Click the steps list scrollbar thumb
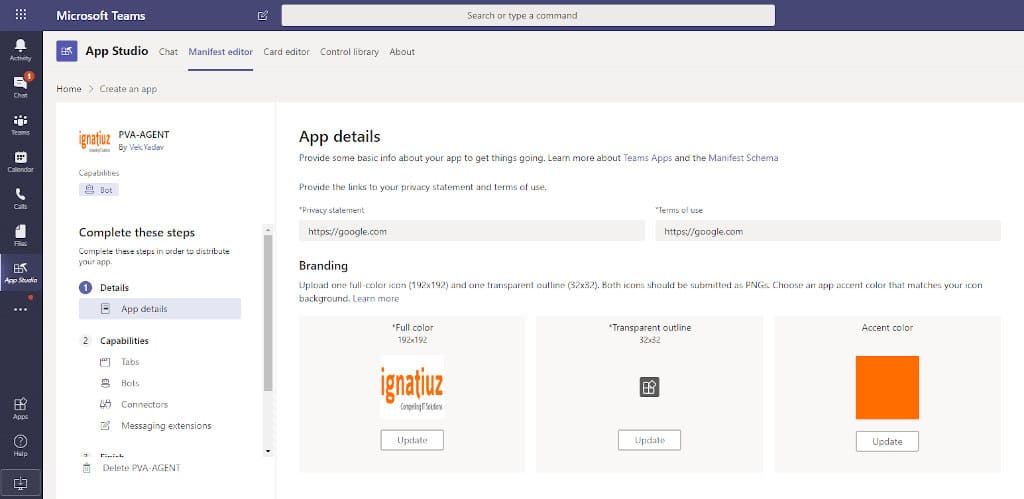The height and width of the screenshot is (499, 1024). [x=268, y=314]
